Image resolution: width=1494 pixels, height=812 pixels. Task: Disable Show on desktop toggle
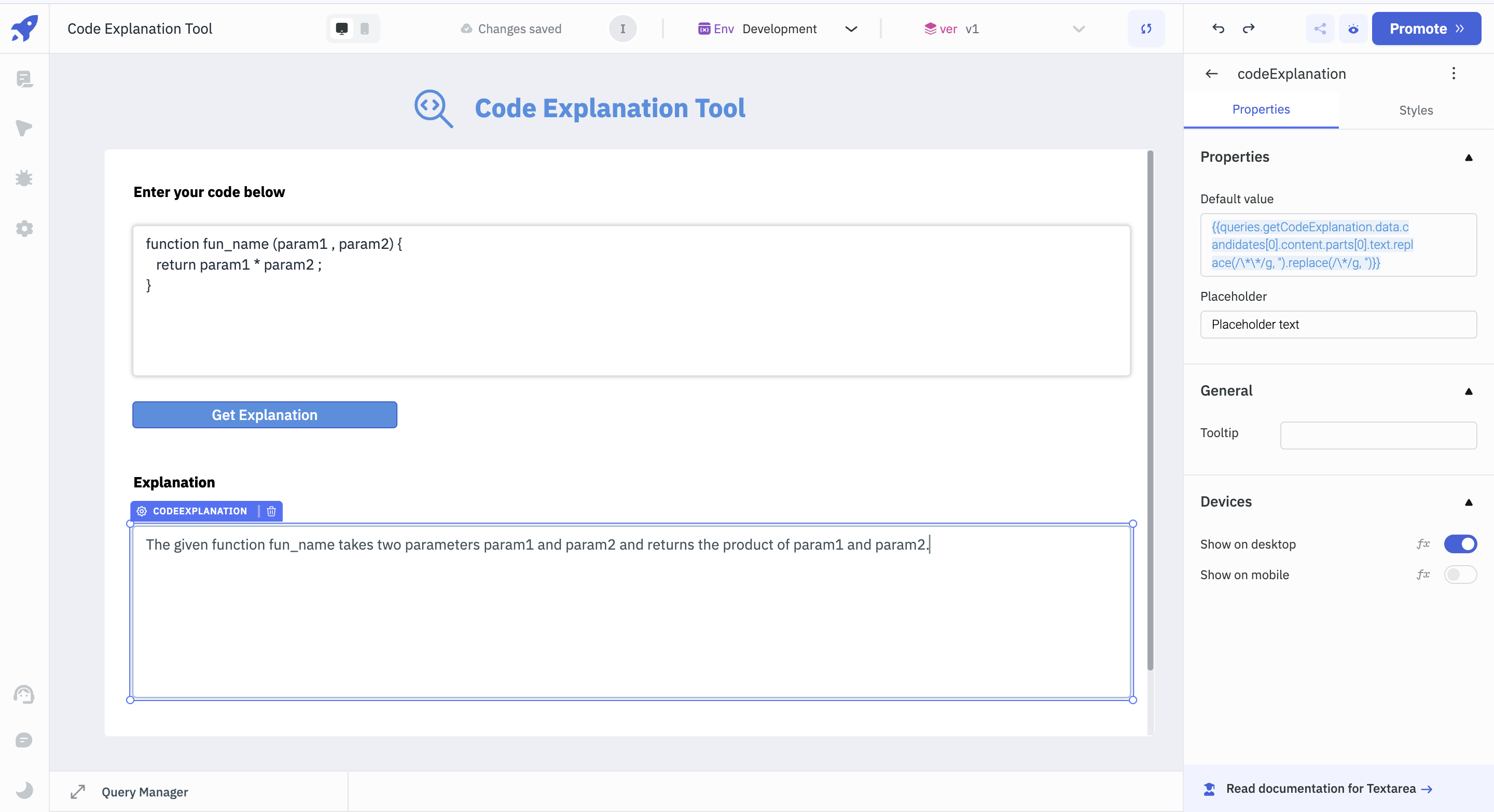[1460, 544]
